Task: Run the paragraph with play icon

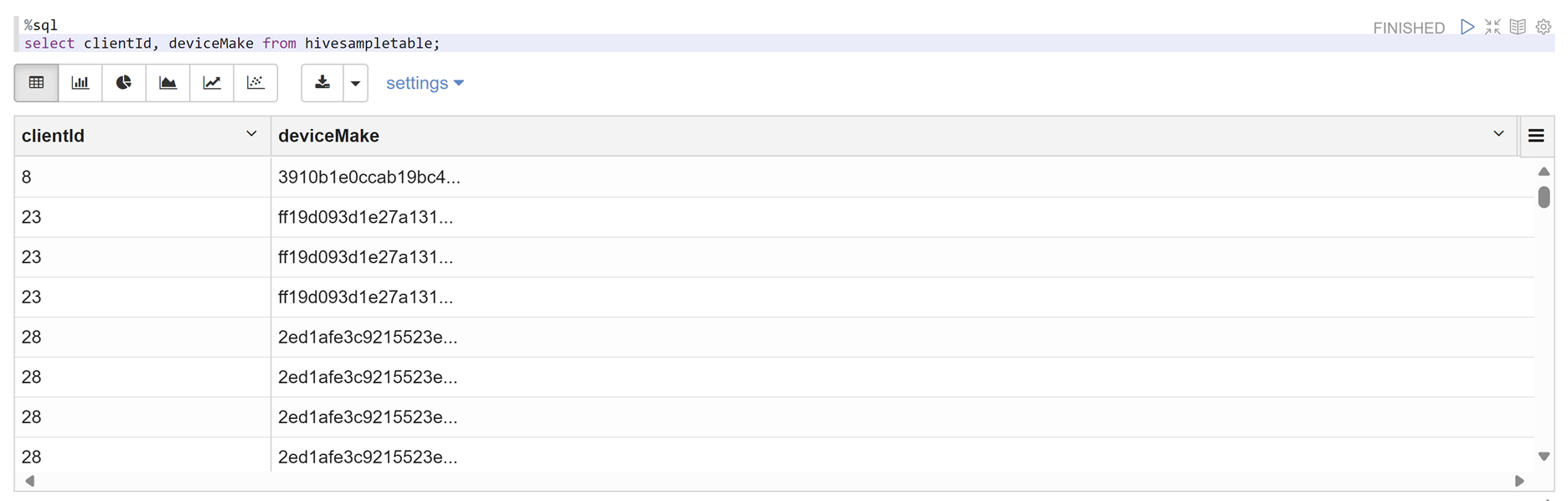Action: coord(1467,27)
